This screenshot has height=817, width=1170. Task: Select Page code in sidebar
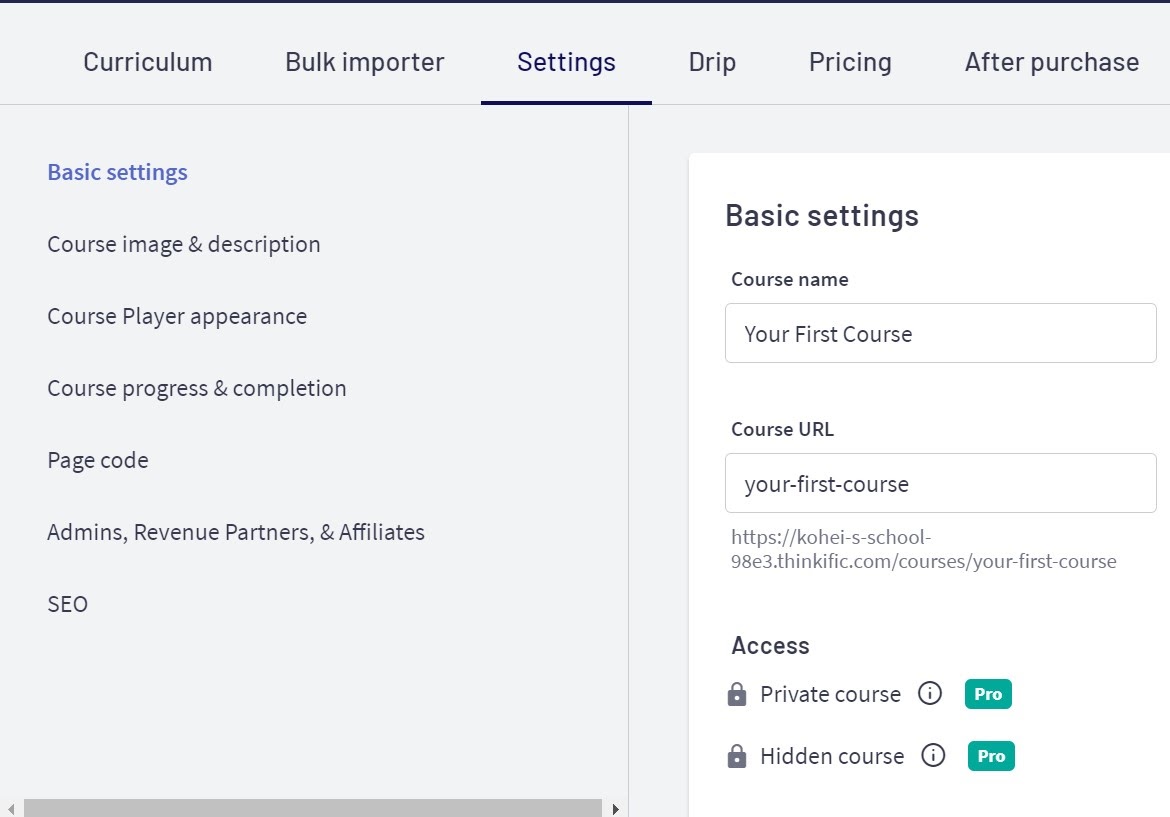(98, 460)
